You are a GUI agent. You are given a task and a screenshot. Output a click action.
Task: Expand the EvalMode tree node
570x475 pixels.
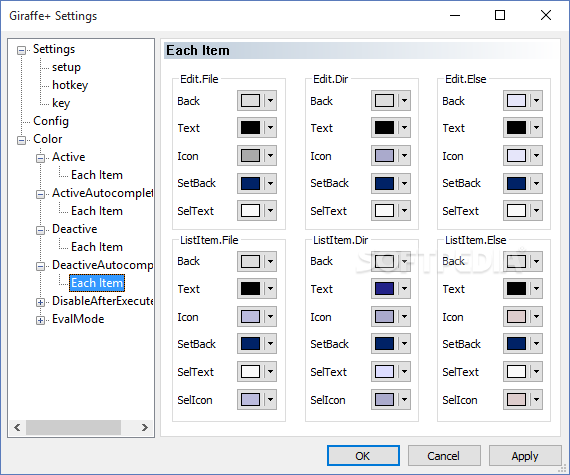click(40, 321)
